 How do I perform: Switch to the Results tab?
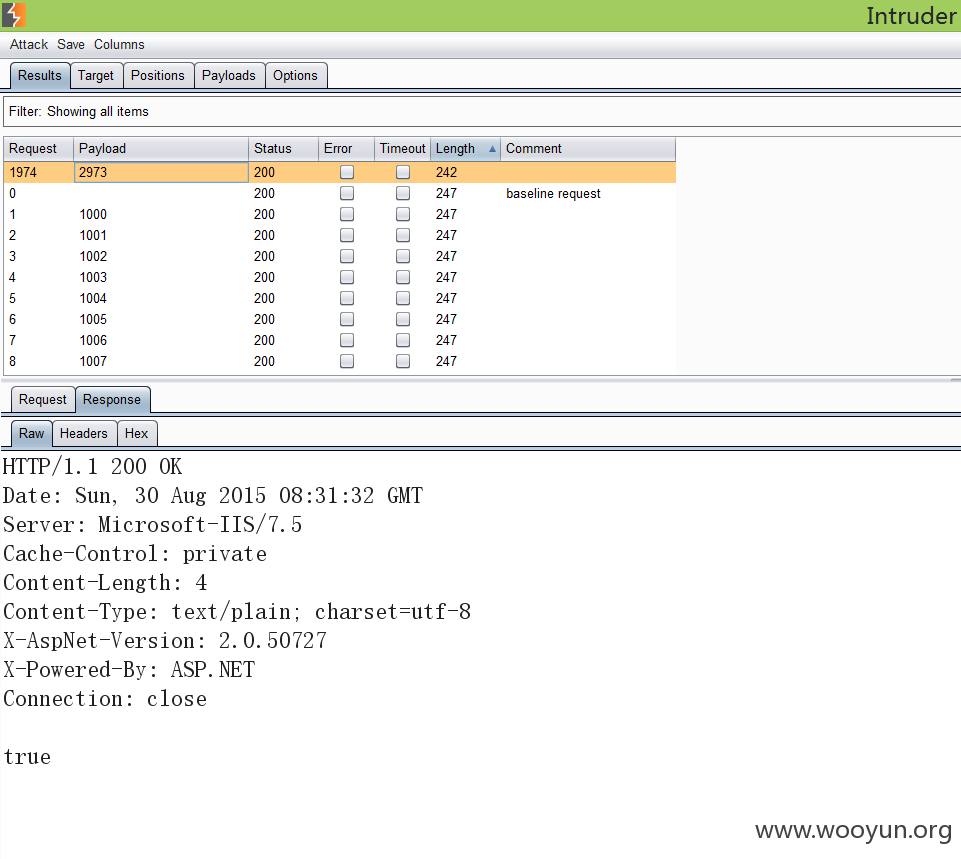40,75
